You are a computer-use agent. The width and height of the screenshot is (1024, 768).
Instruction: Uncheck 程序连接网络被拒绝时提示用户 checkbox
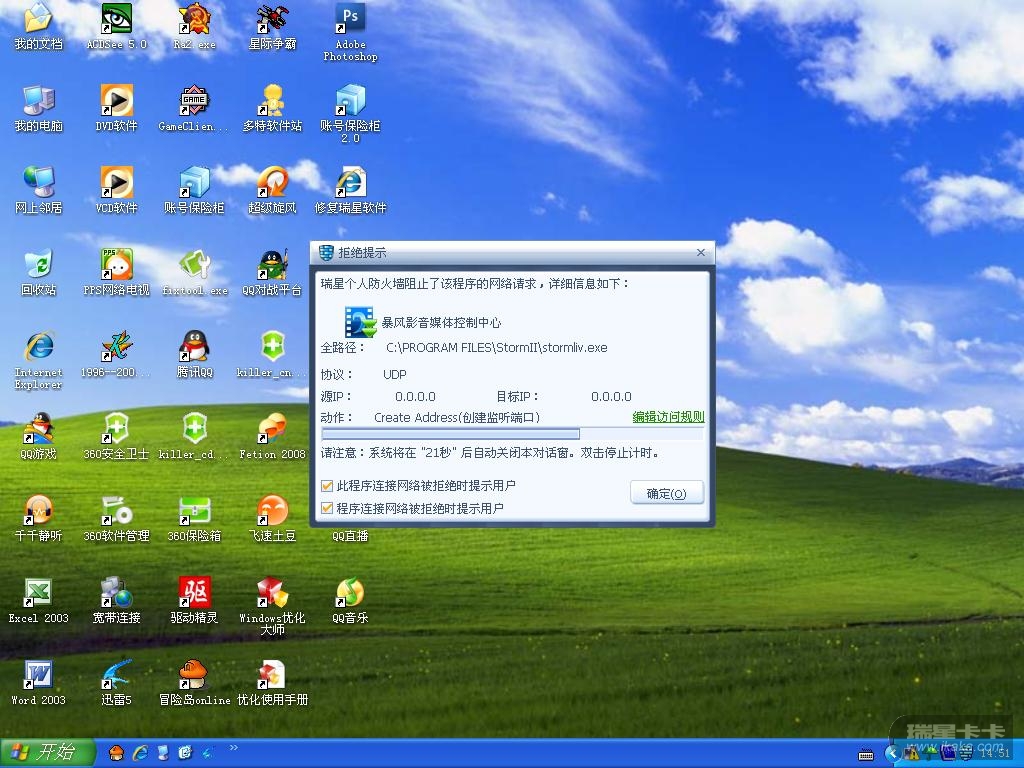pos(327,508)
